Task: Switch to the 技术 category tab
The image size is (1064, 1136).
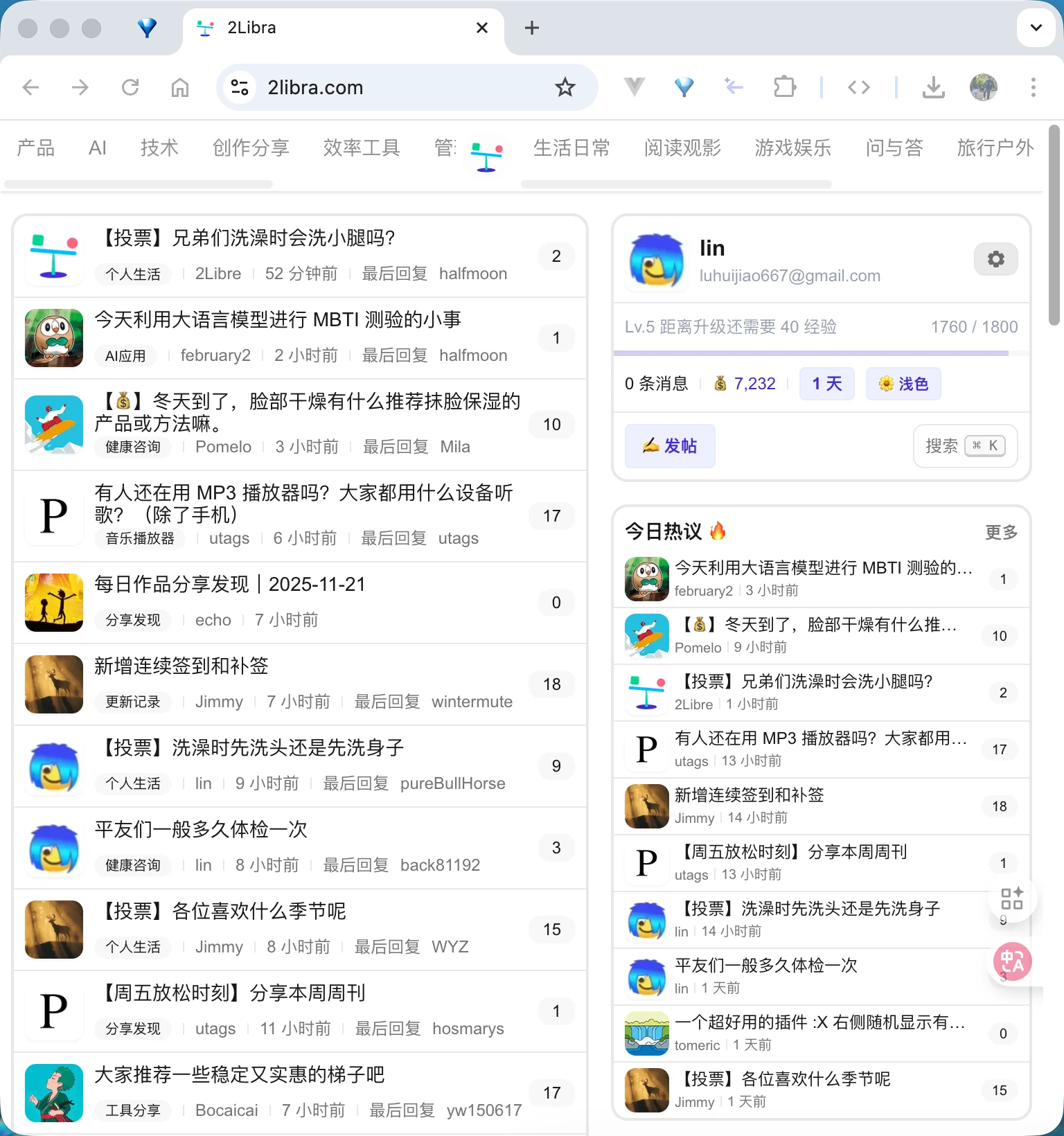Action: (159, 148)
